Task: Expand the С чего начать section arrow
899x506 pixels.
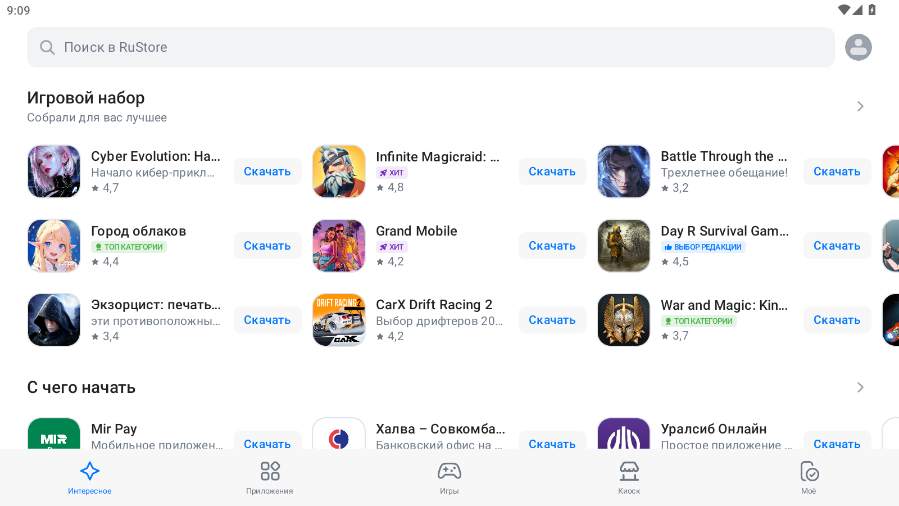Action: pyautogui.click(x=860, y=387)
